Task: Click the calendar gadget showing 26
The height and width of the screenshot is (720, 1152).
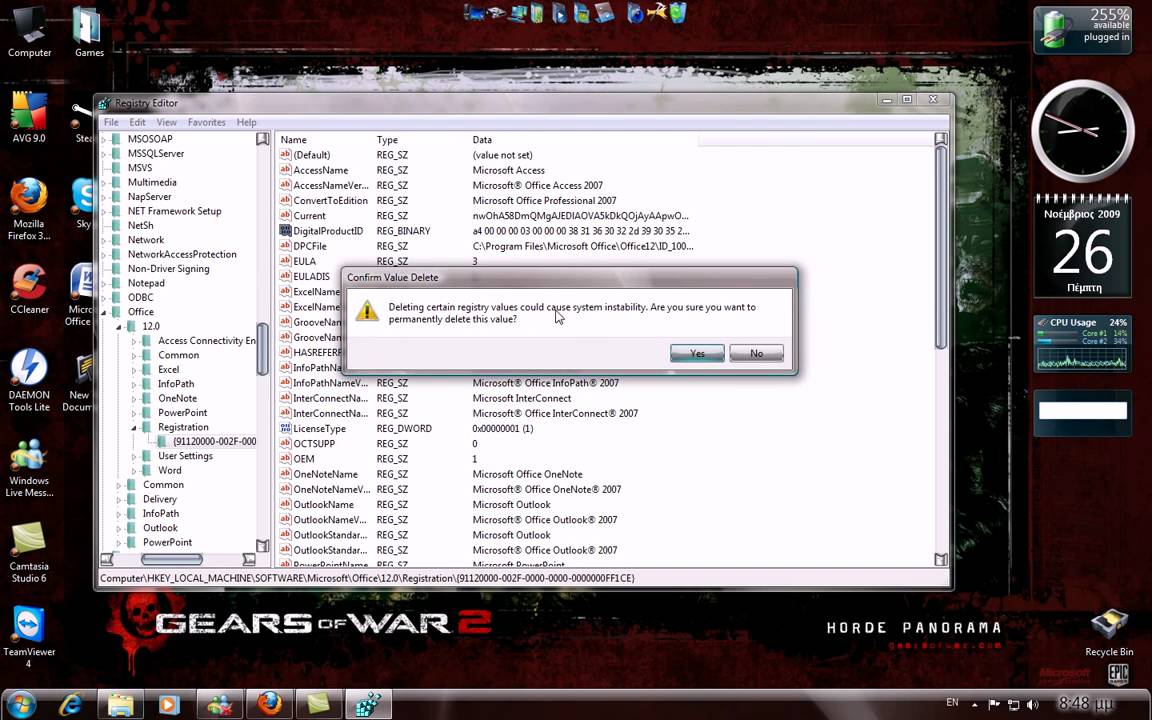Action: 1082,246
